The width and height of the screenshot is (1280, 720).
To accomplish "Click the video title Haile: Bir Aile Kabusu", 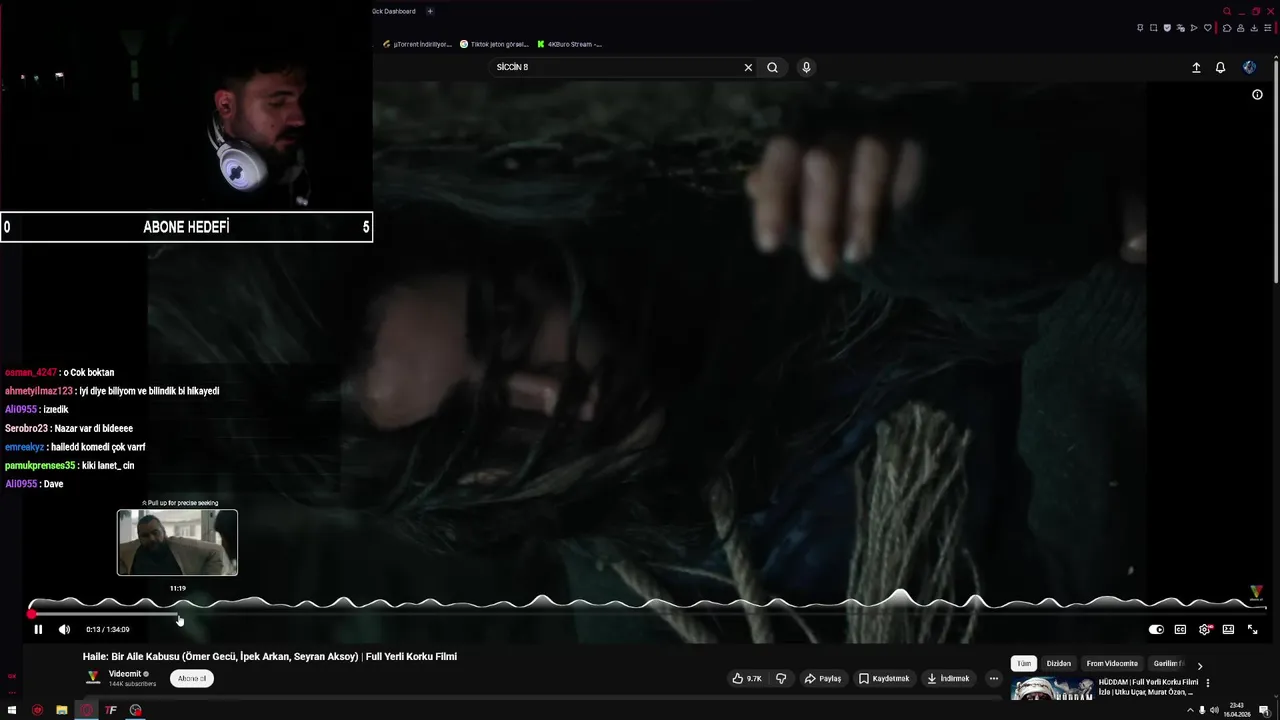I will point(270,657).
